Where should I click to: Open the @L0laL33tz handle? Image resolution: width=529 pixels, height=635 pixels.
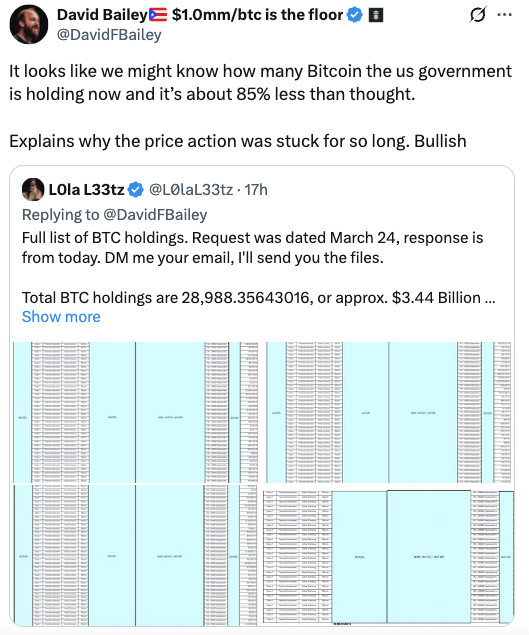(x=191, y=190)
